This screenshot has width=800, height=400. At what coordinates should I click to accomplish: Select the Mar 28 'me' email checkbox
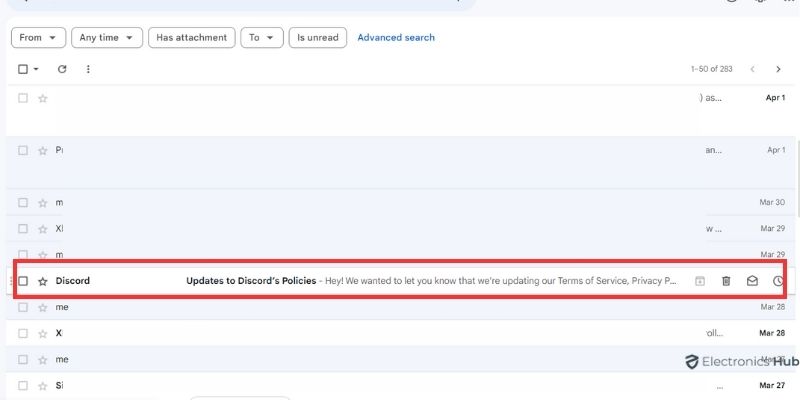click(x=23, y=307)
